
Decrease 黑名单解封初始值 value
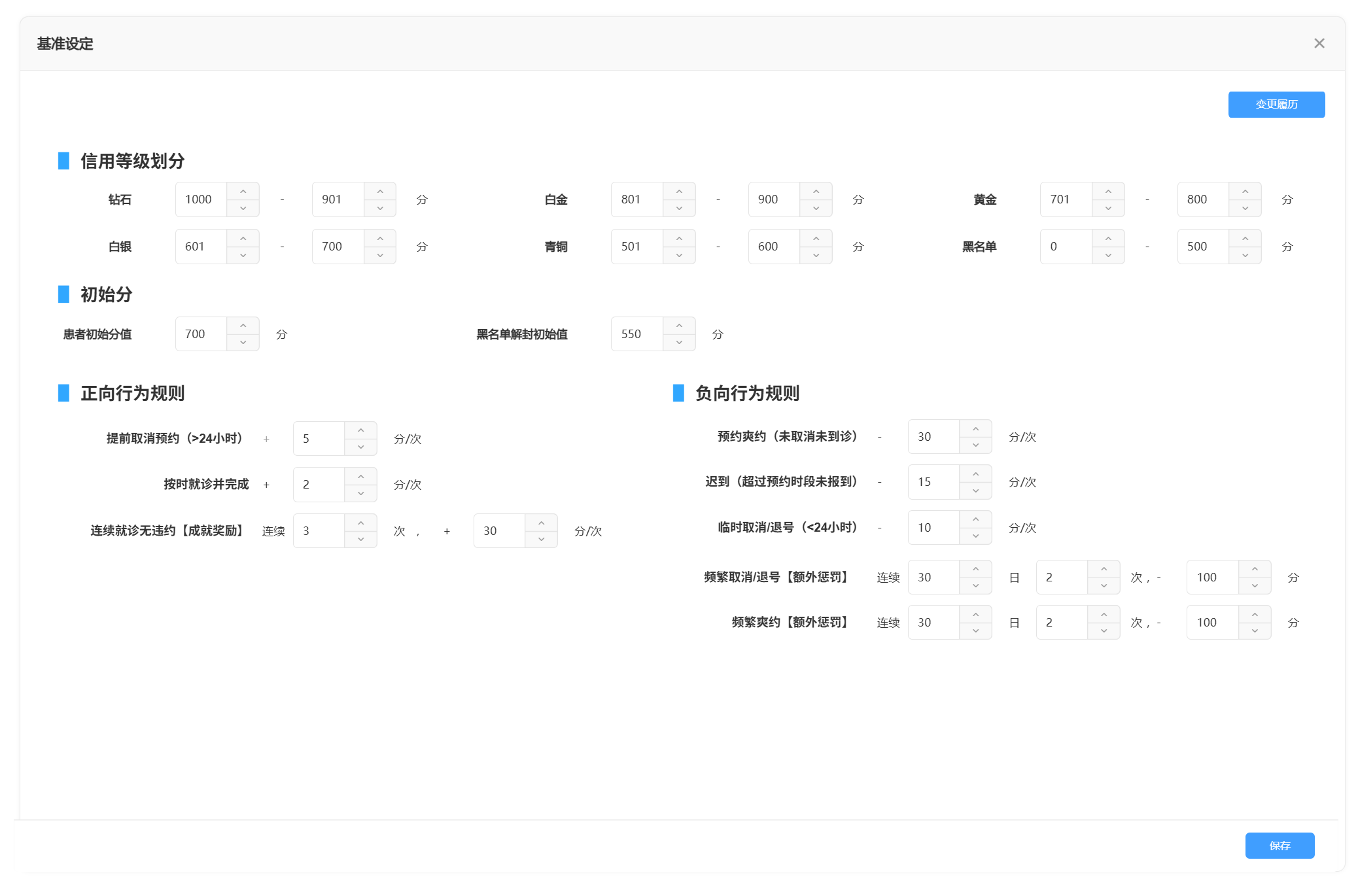point(679,343)
